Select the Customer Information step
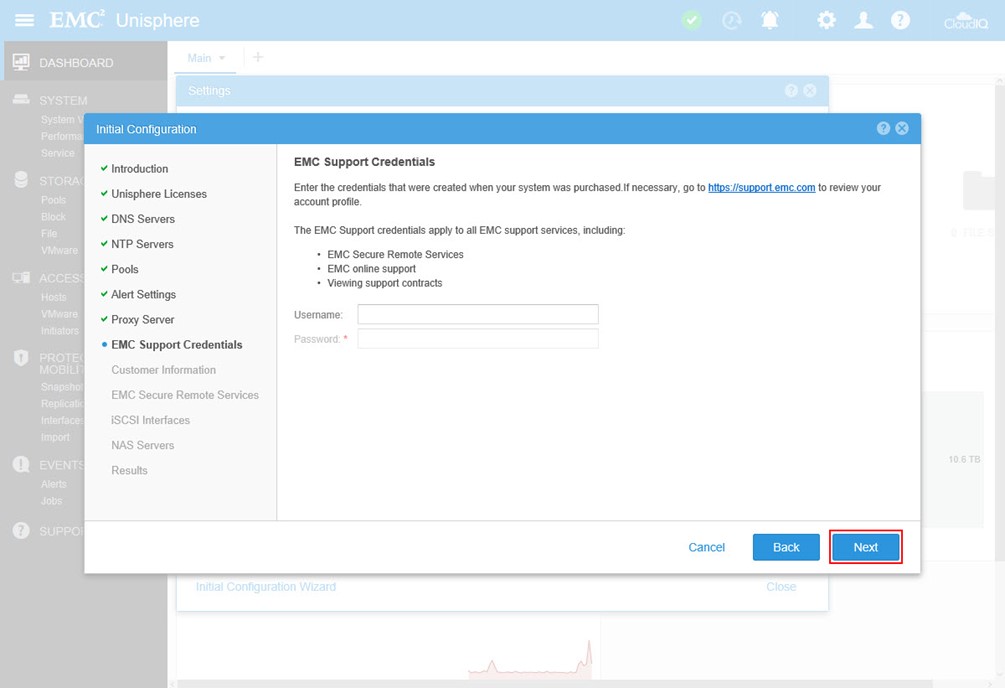This screenshot has width=1005, height=688. pos(163,370)
